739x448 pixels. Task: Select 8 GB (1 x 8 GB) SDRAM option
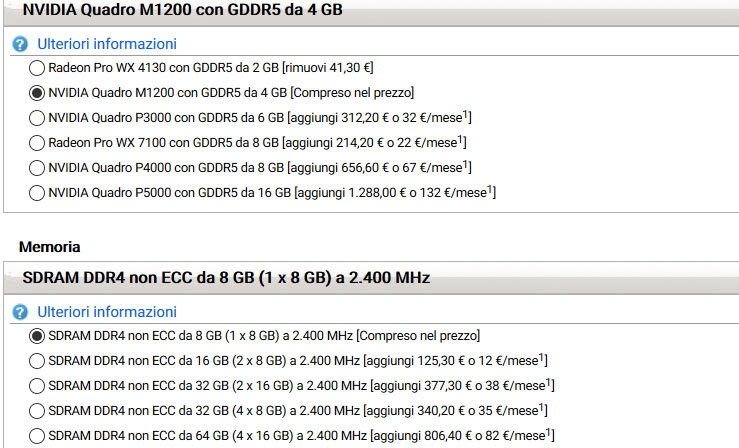[37, 335]
